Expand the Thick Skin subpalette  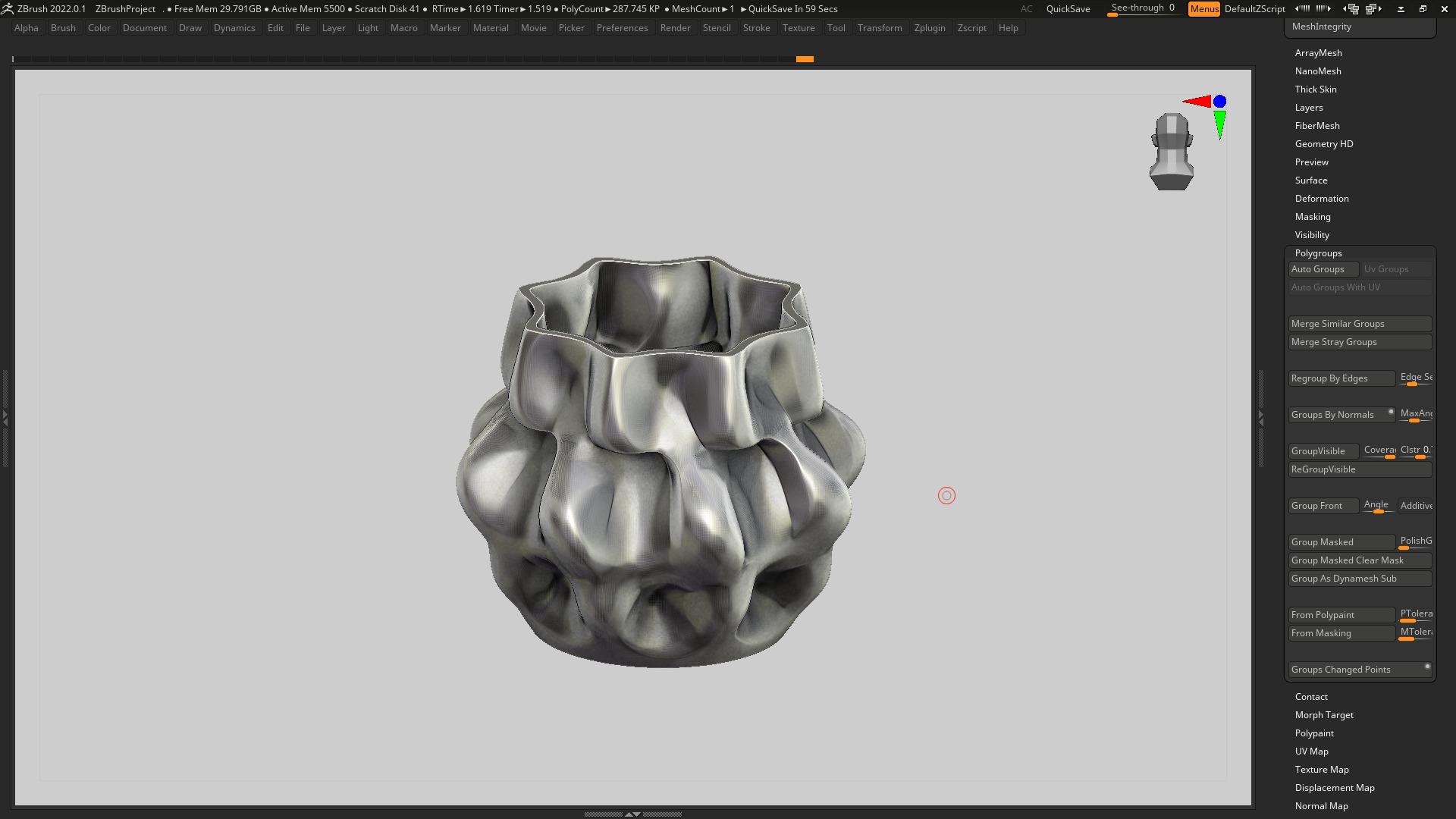coord(1316,89)
